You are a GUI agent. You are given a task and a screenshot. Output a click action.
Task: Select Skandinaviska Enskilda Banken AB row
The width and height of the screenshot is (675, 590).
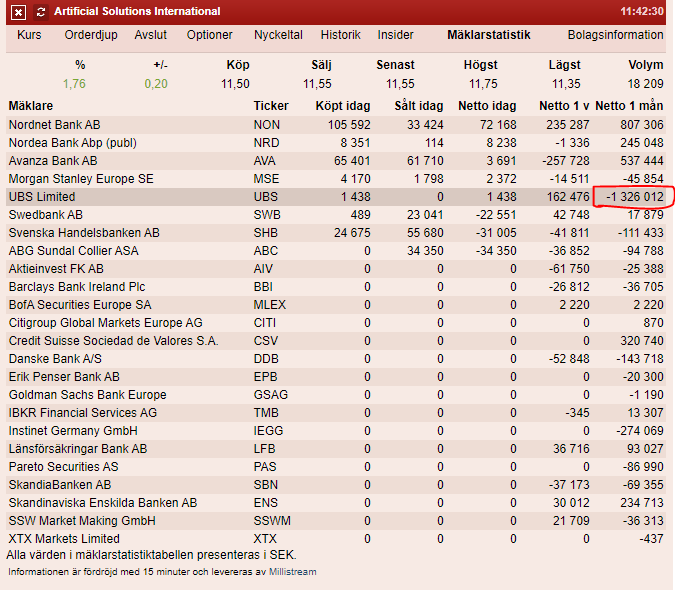336,503
